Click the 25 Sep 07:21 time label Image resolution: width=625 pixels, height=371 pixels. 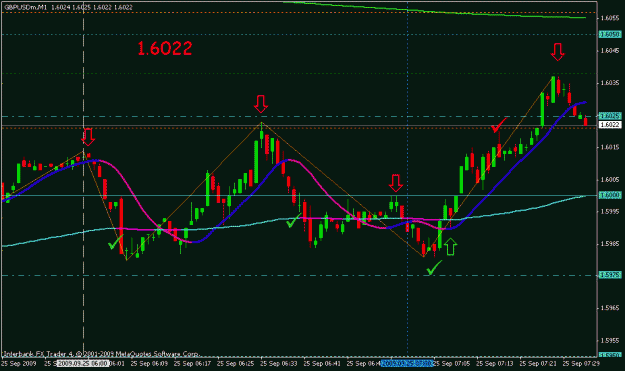538,363
